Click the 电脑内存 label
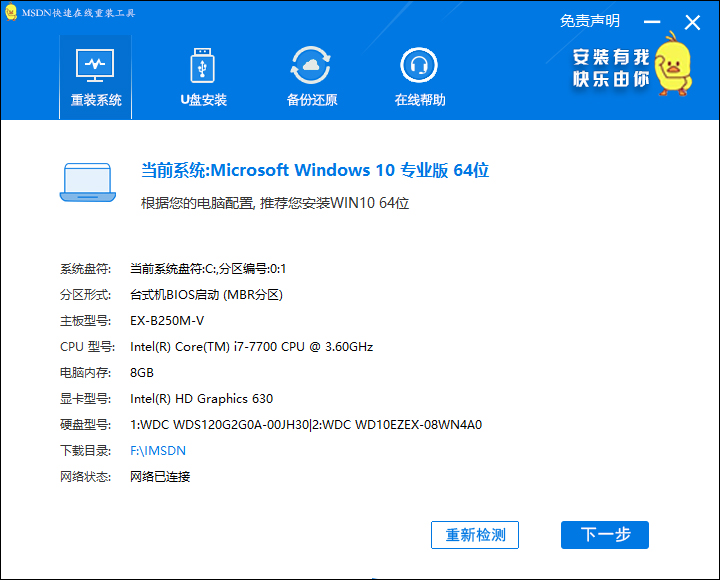 [x=85, y=372]
